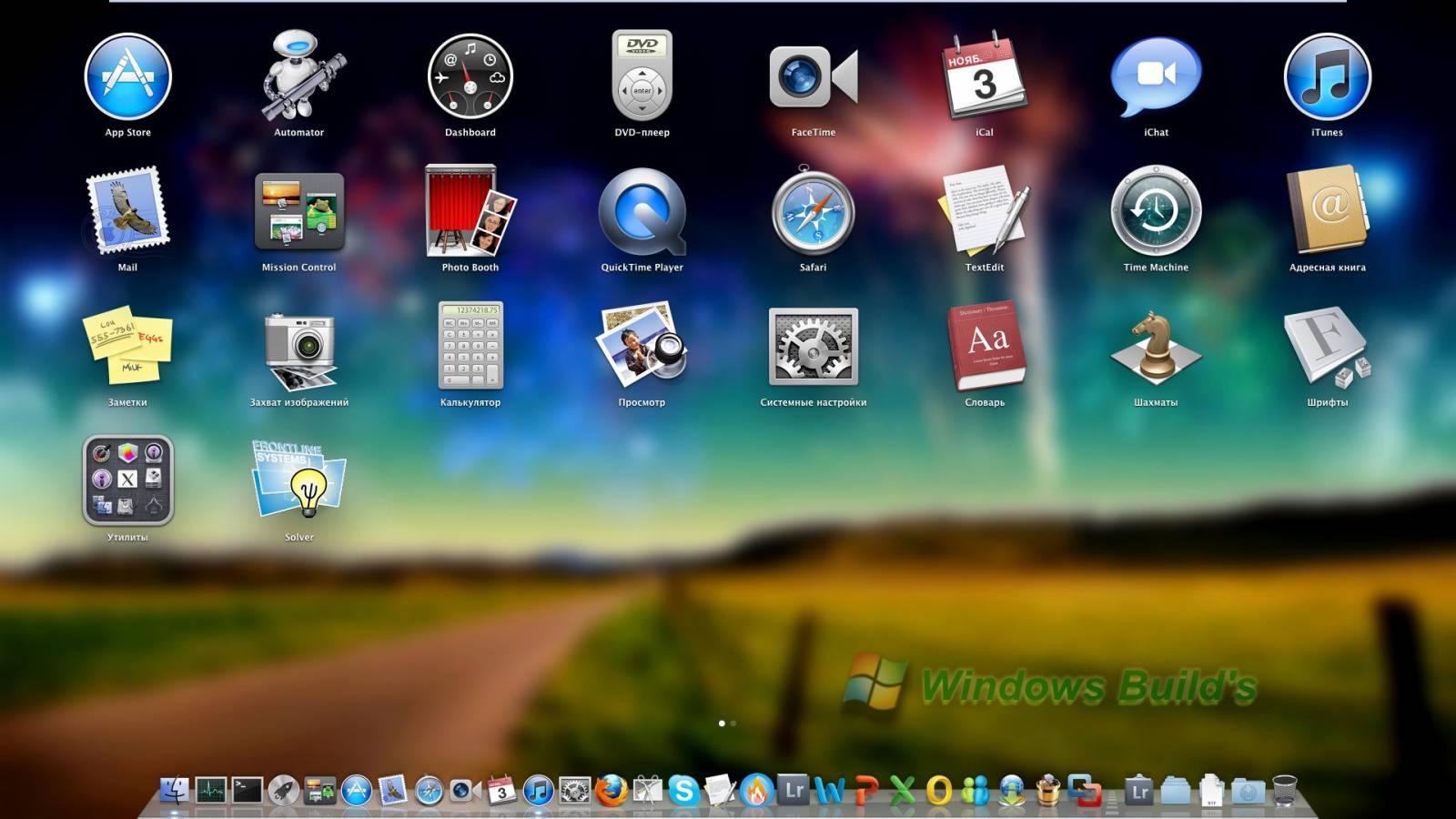Open Safari from the Launchpad grid

tap(814, 211)
